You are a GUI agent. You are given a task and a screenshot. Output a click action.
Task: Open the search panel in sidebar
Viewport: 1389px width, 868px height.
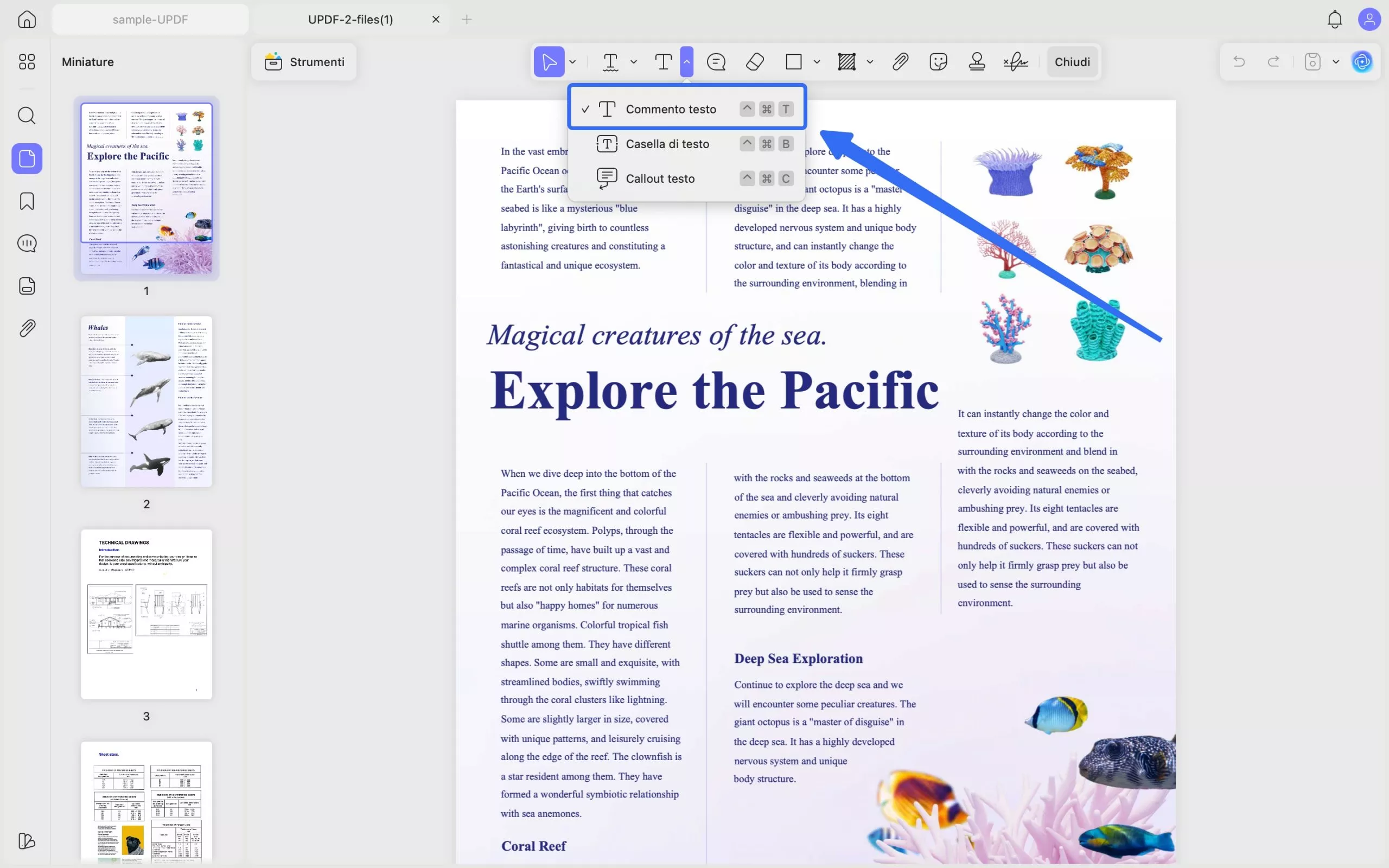[x=27, y=116]
